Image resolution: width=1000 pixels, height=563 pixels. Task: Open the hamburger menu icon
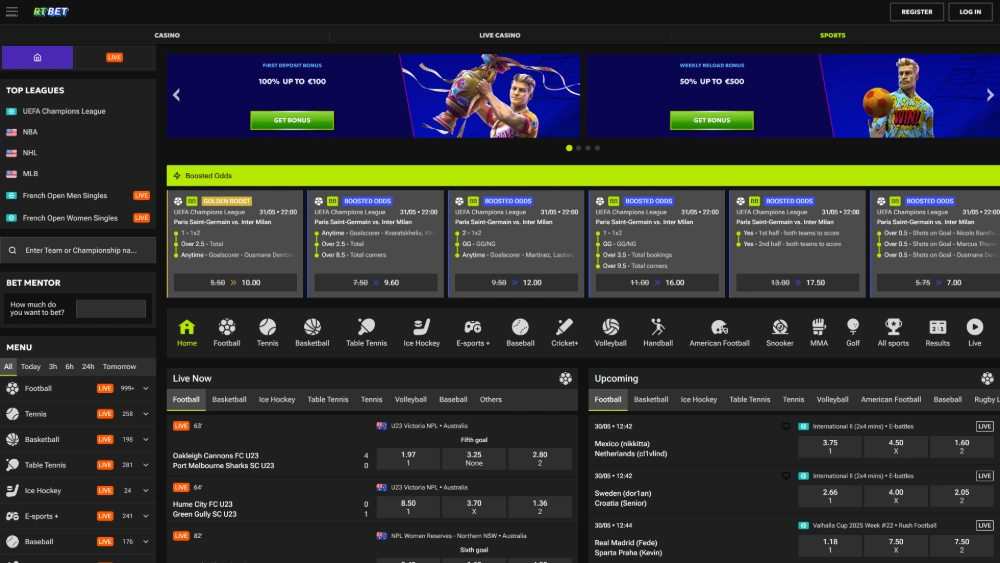pyautogui.click(x=11, y=11)
